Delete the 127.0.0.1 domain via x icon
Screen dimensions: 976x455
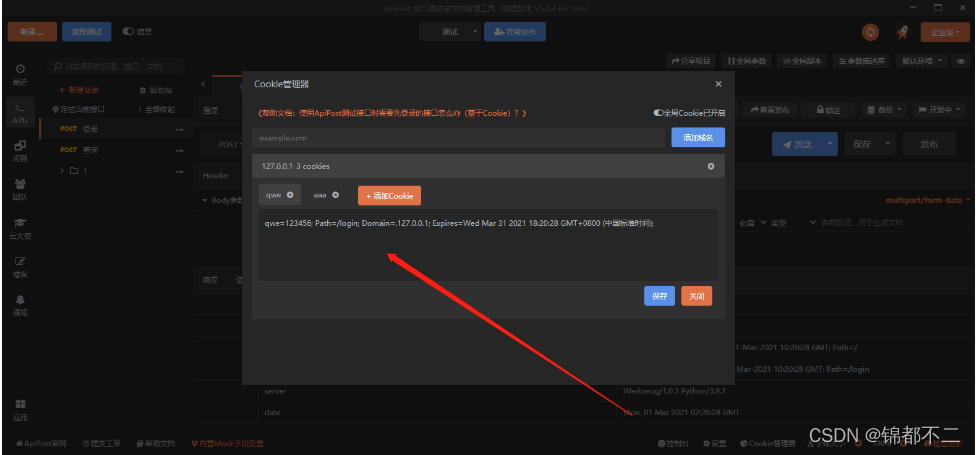pyautogui.click(x=711, y=166)
